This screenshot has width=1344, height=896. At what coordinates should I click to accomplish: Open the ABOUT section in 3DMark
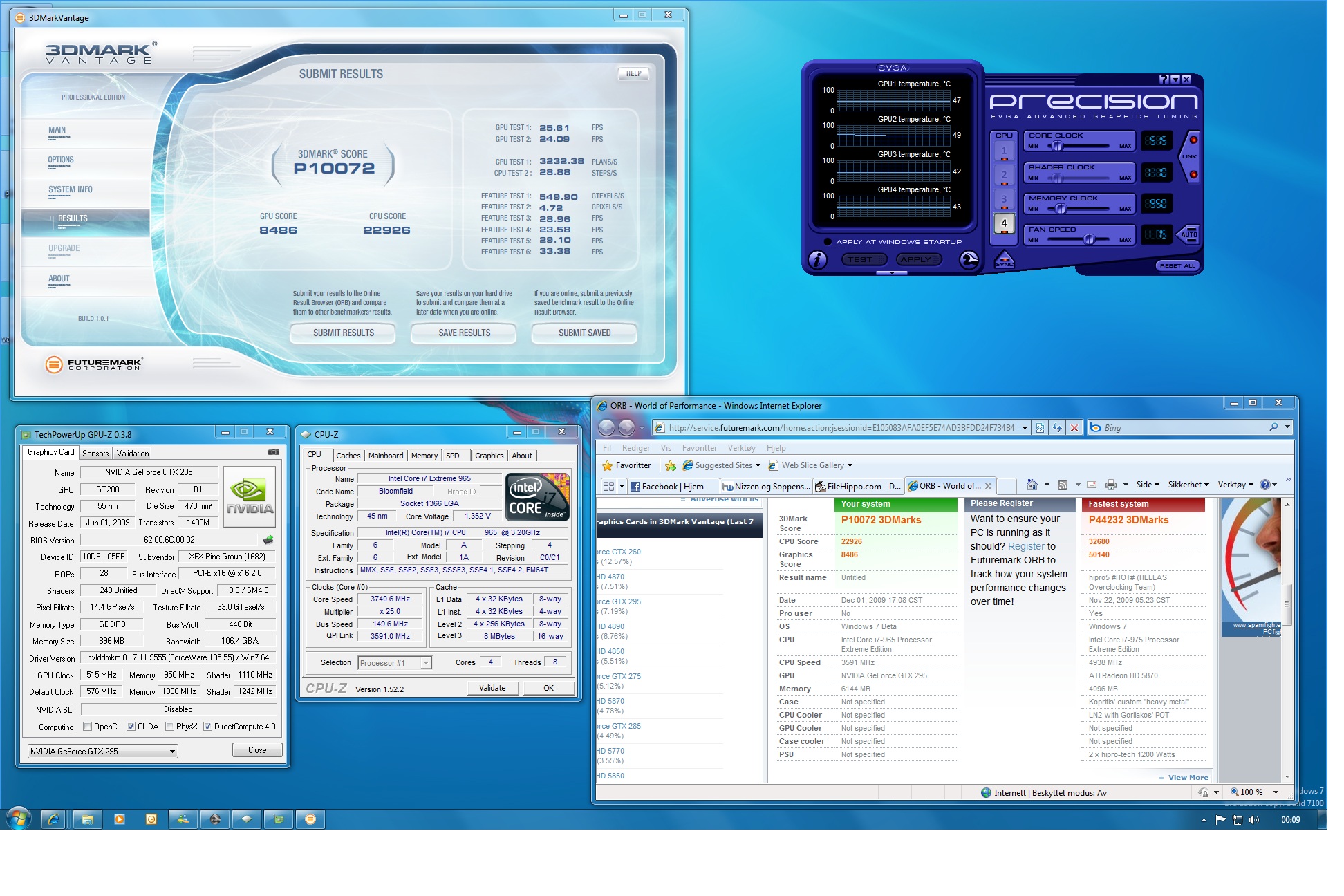pos(59,279)
